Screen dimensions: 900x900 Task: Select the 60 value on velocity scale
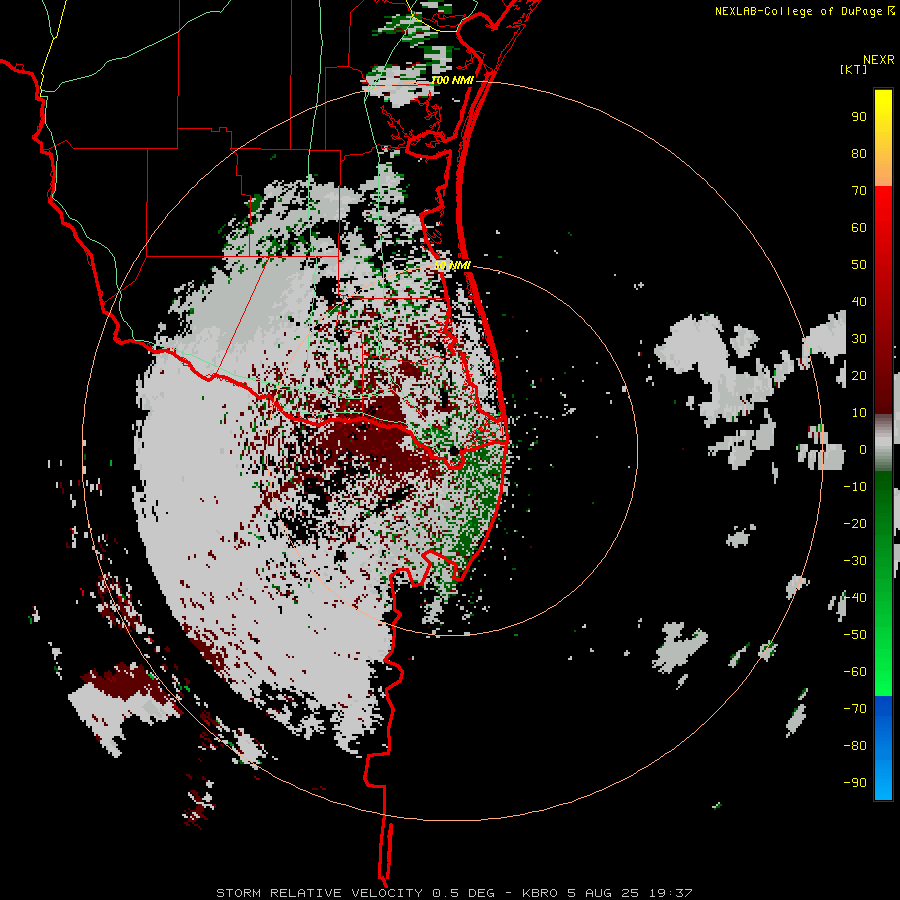tap(859, 228)
